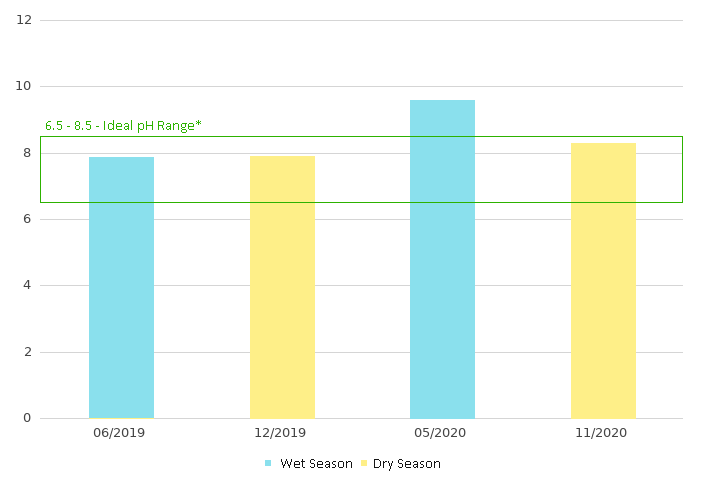This screenshot has height=498, width=702.
Task: Click the 11/2020 x-axis label
Action: coord(603,433)
